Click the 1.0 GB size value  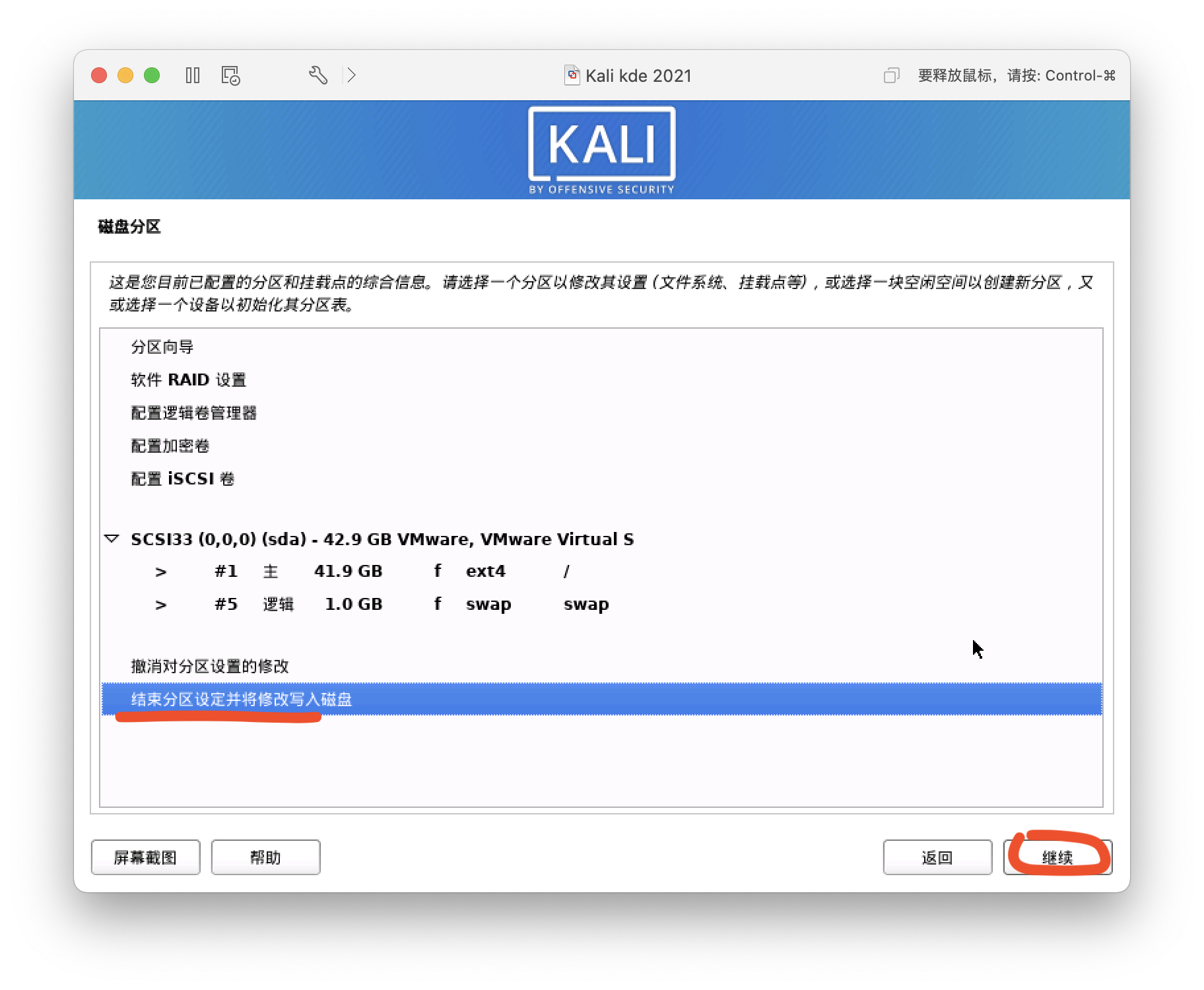(x=354, y=605)
